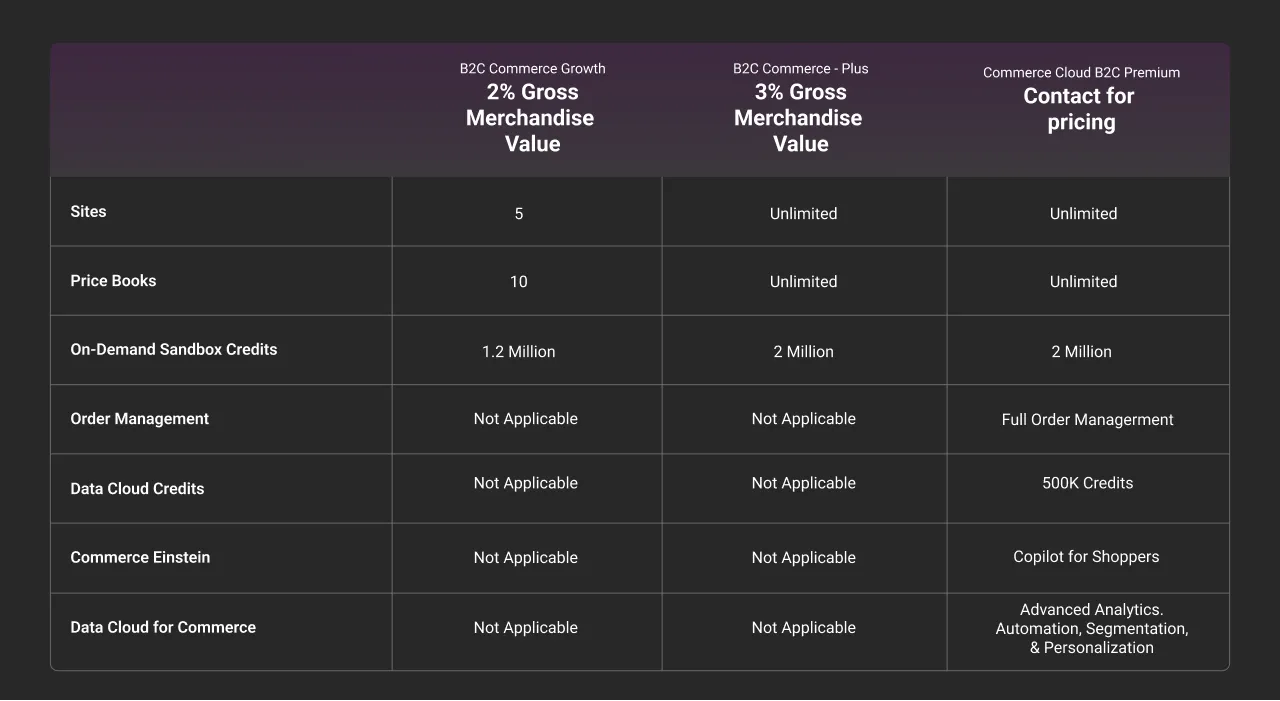Click the 'Advanced Analytics' Premium cell text
The width and height of the screenshot is (1280, 701).
coord(1090,628)
